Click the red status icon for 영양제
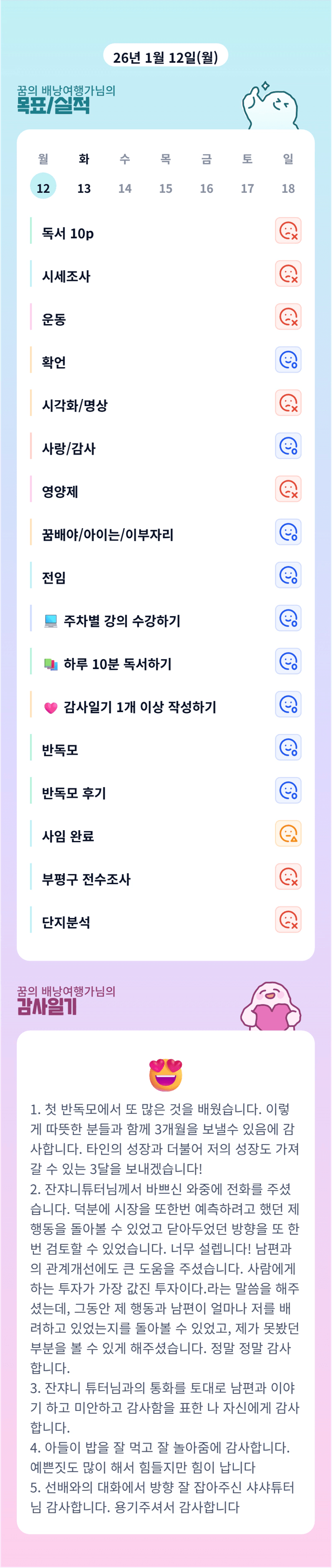The height and width of the screenshot is (1568, 332). 287,489
